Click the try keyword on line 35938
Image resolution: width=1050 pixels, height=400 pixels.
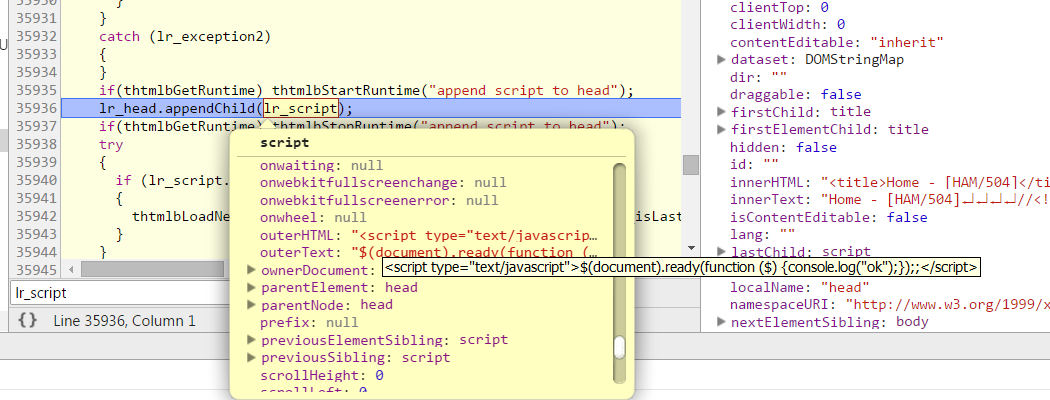pos(111,145)
